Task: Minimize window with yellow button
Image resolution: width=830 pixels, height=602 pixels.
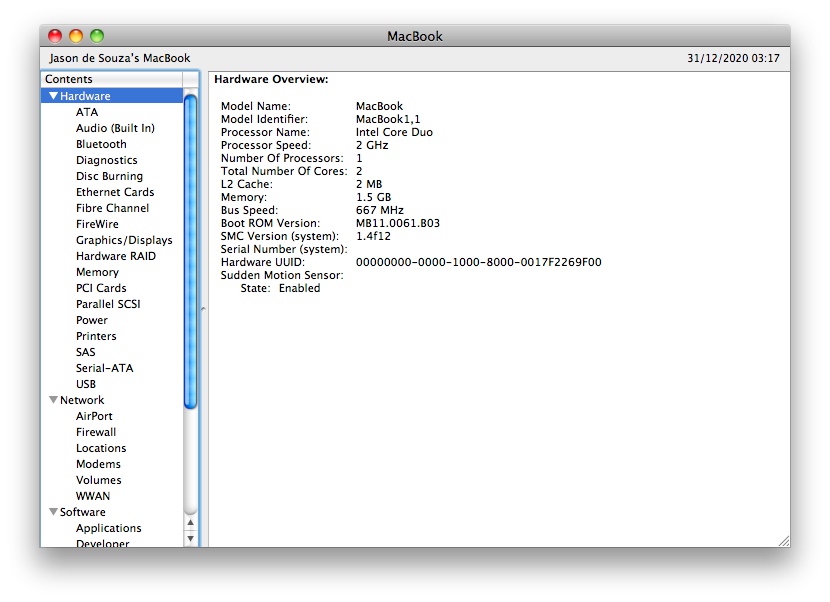Action: pyautogui.click(x=76, y=36)
